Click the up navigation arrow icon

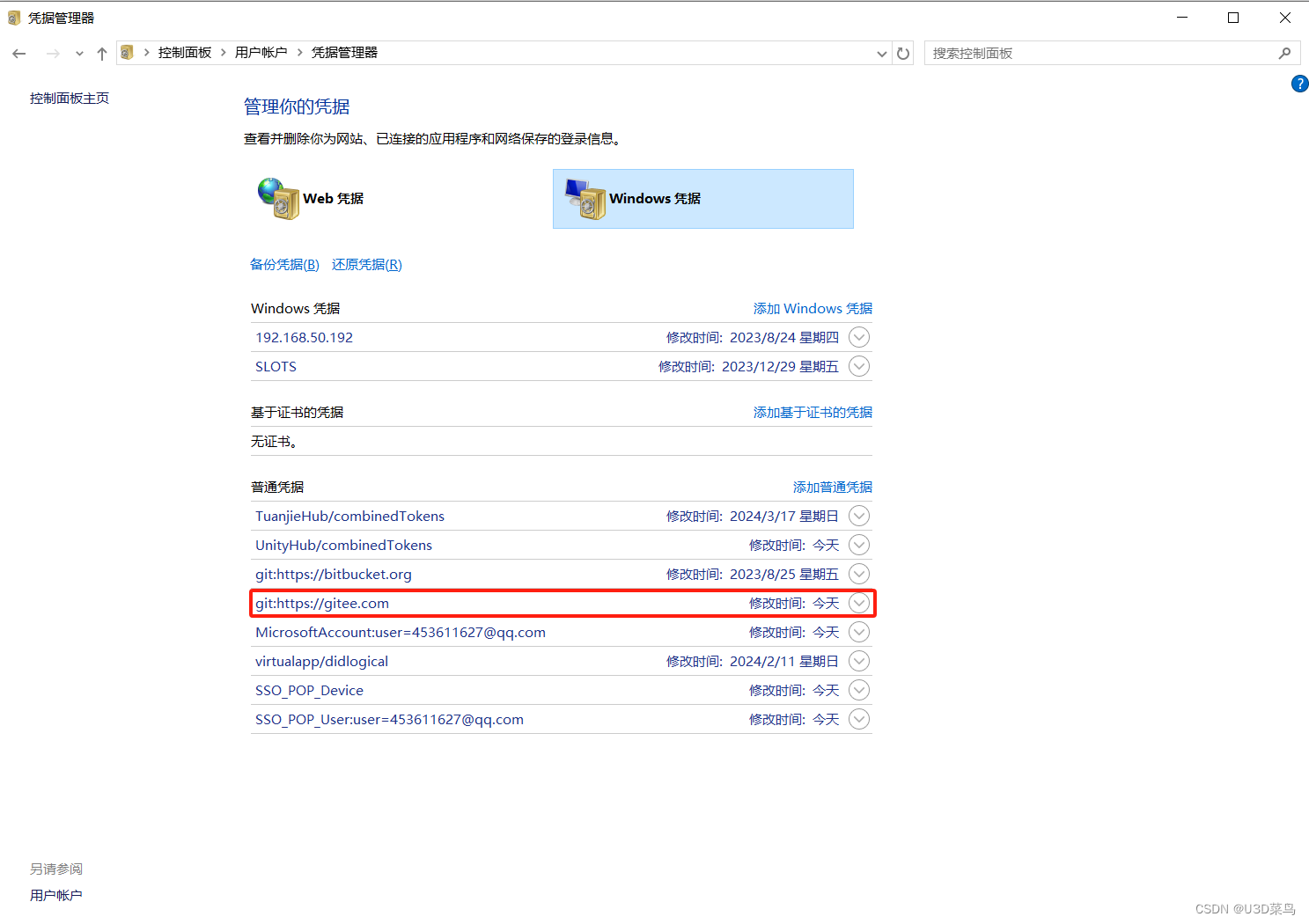point(101,53)
